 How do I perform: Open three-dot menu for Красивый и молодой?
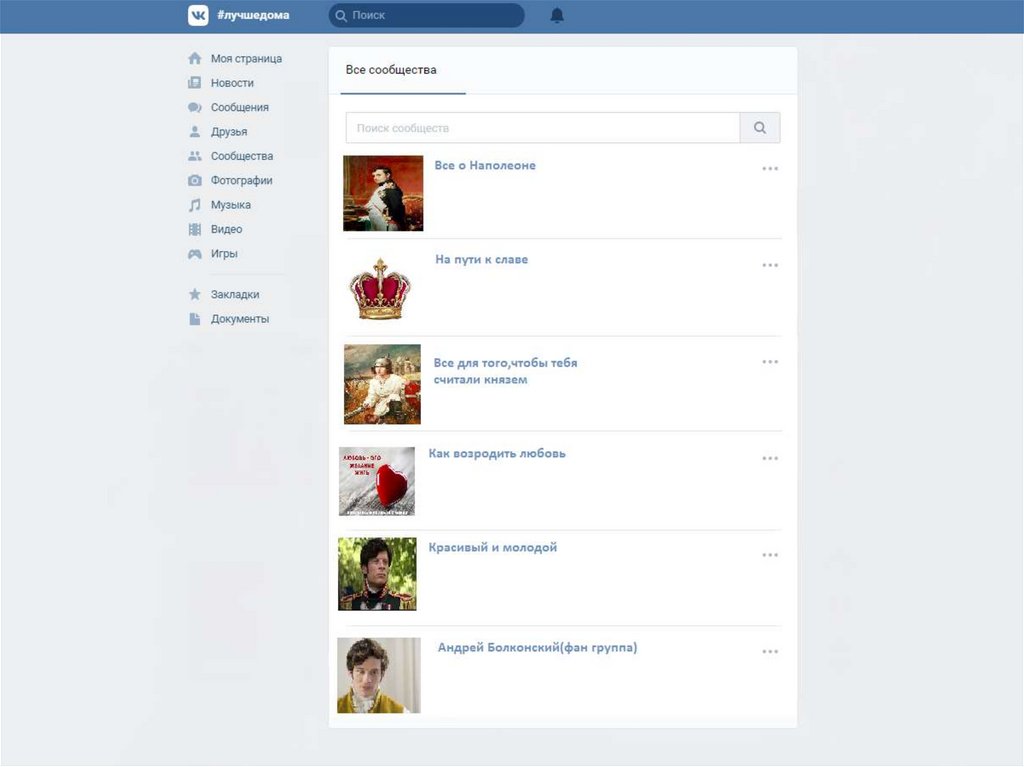coord(770,555)
